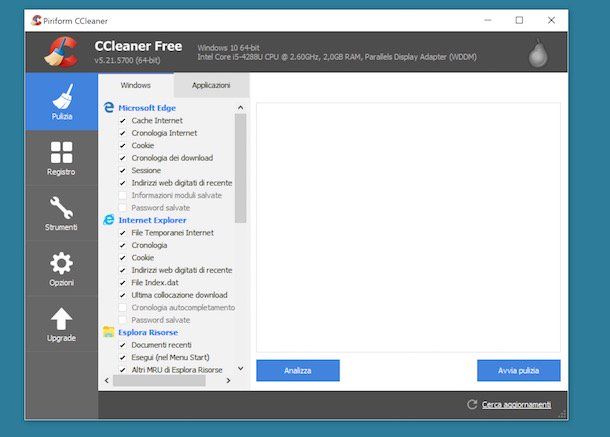This screenshot has width=610, height=437.
Task: Click the scroll up arrow of the list
Action: (240, 107)
